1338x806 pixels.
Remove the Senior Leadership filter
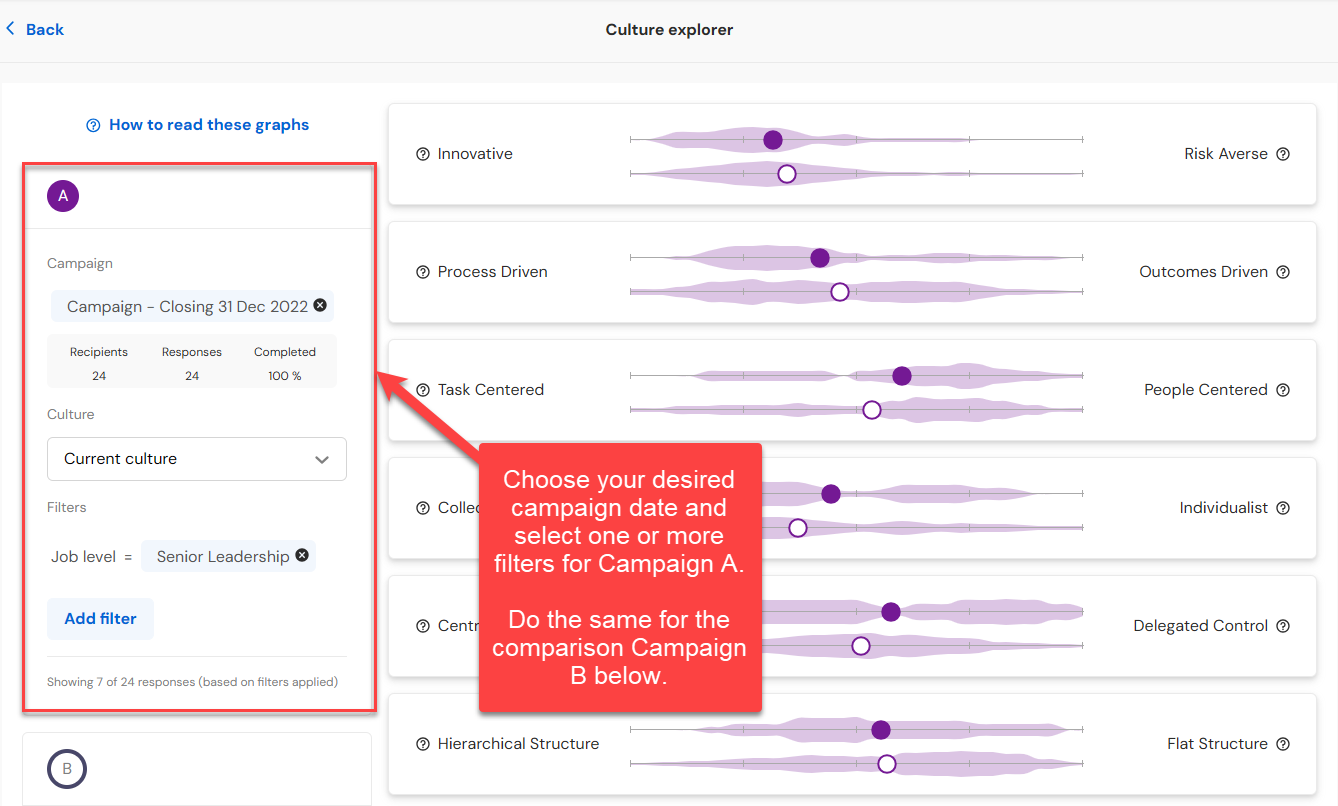tap(302, 555)
